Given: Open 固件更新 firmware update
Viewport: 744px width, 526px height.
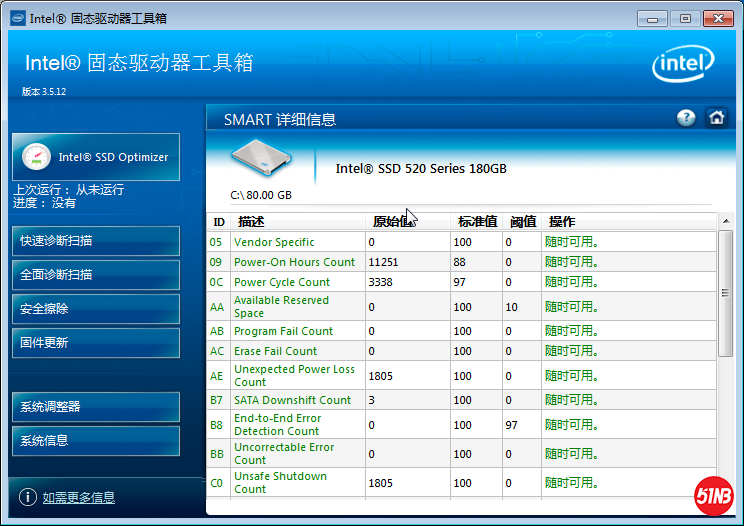Looking at the screenshot, I should pyautogui.click(x=96, y=343).
